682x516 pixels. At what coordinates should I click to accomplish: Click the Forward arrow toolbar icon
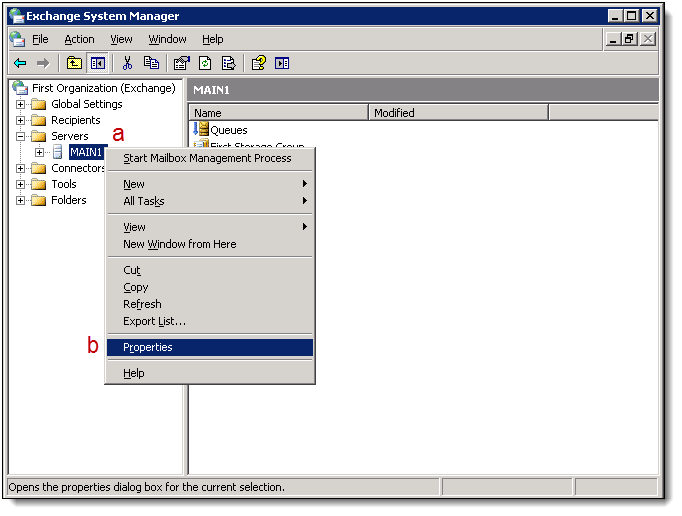pyautogui.click(x=43, y=64)
